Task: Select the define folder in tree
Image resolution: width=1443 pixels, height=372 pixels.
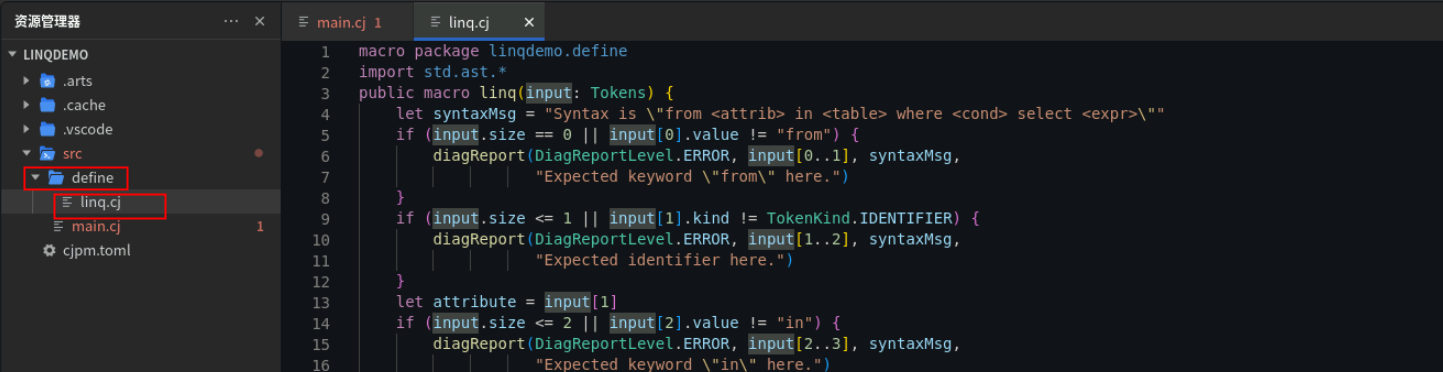Action: [x=140, y=178]
